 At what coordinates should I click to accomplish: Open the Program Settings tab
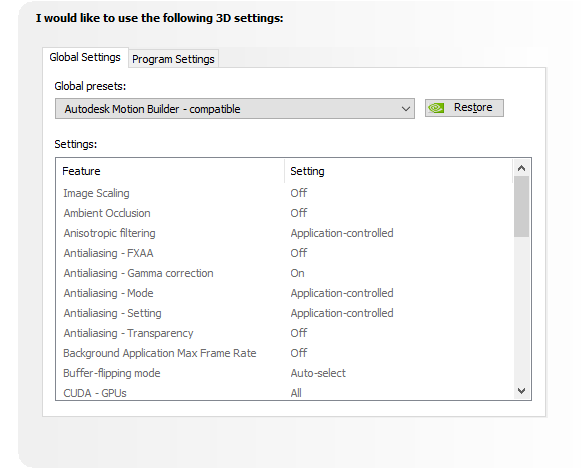(x=173, y=59)
